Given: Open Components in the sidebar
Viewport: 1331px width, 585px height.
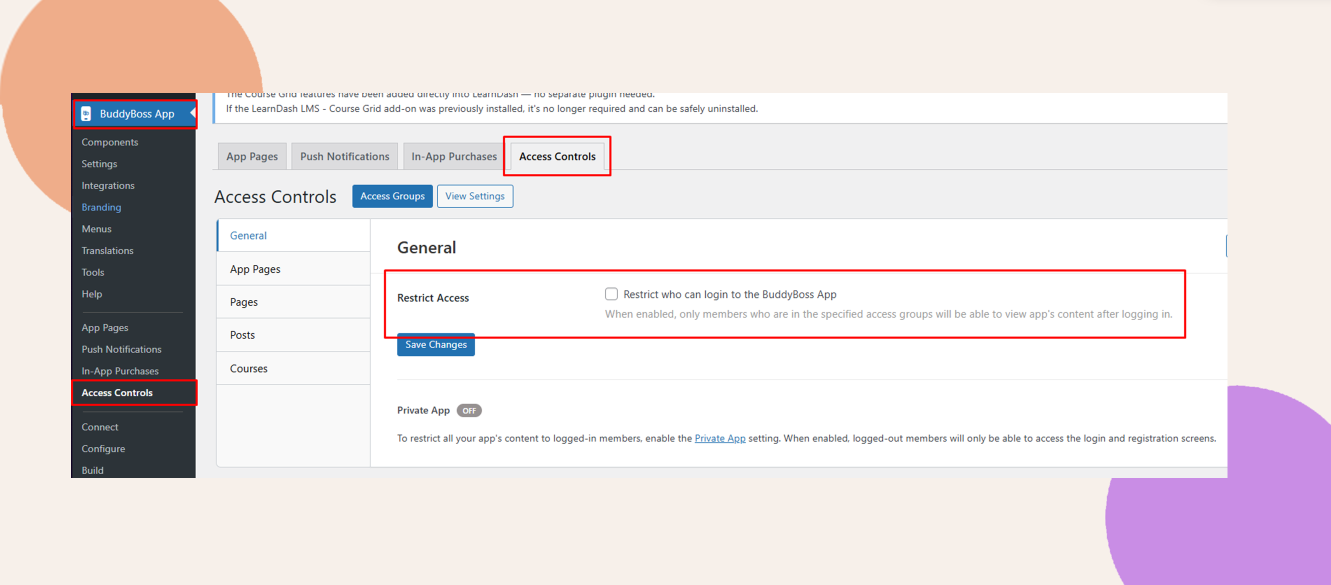Looking at the screenshot, I should click(110, 142).
